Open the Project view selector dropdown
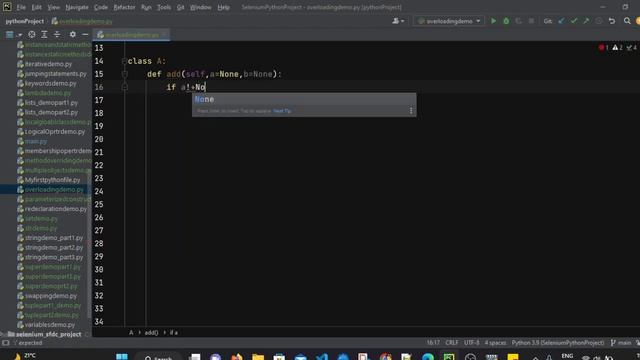Image resolution: width=640 pixels, height=360 pixels. pyautogui.click(x=13, y=35)
